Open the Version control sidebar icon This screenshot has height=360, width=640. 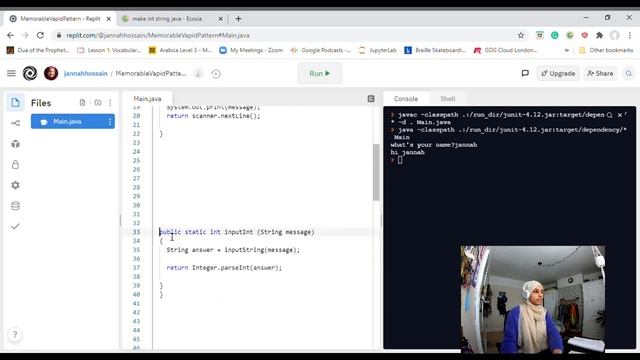tap(15, 123)
